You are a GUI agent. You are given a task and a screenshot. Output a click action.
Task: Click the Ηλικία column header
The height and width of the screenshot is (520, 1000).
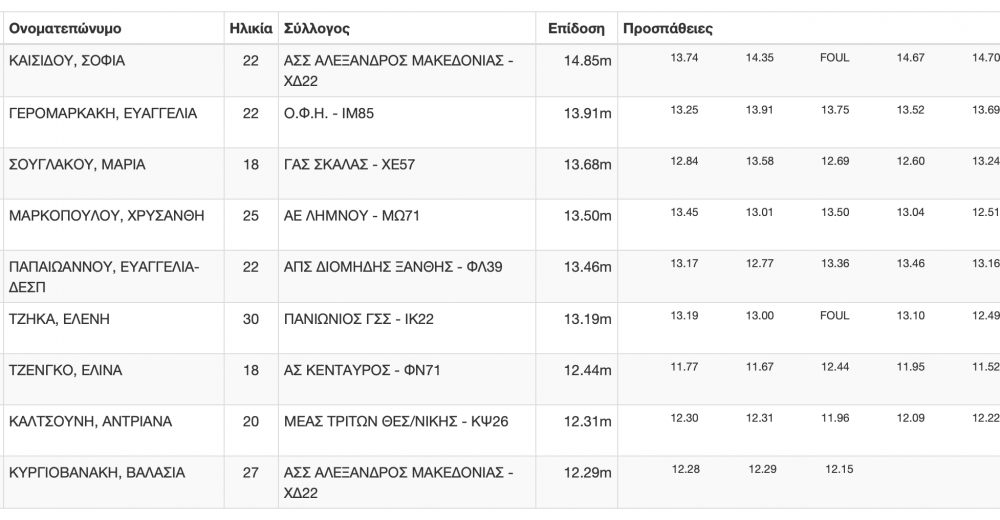pyautogui.click(x=251, y=29)
